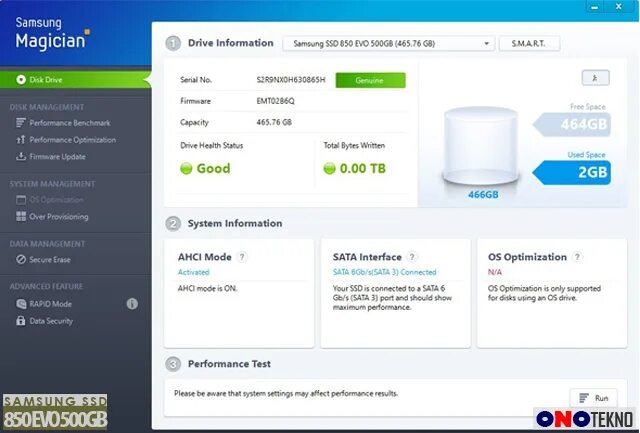
Task: Select the Disk Drive sidebar item
Action: tap(76, 80)
